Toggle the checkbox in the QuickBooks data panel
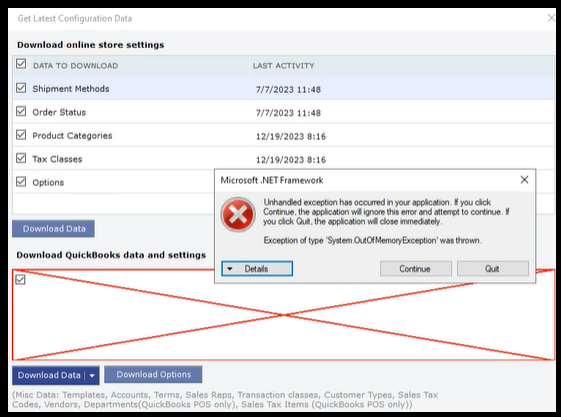Image resolution: width=561 pixels, height=417 pixels. pyautogui.click(x=20, y=279)
